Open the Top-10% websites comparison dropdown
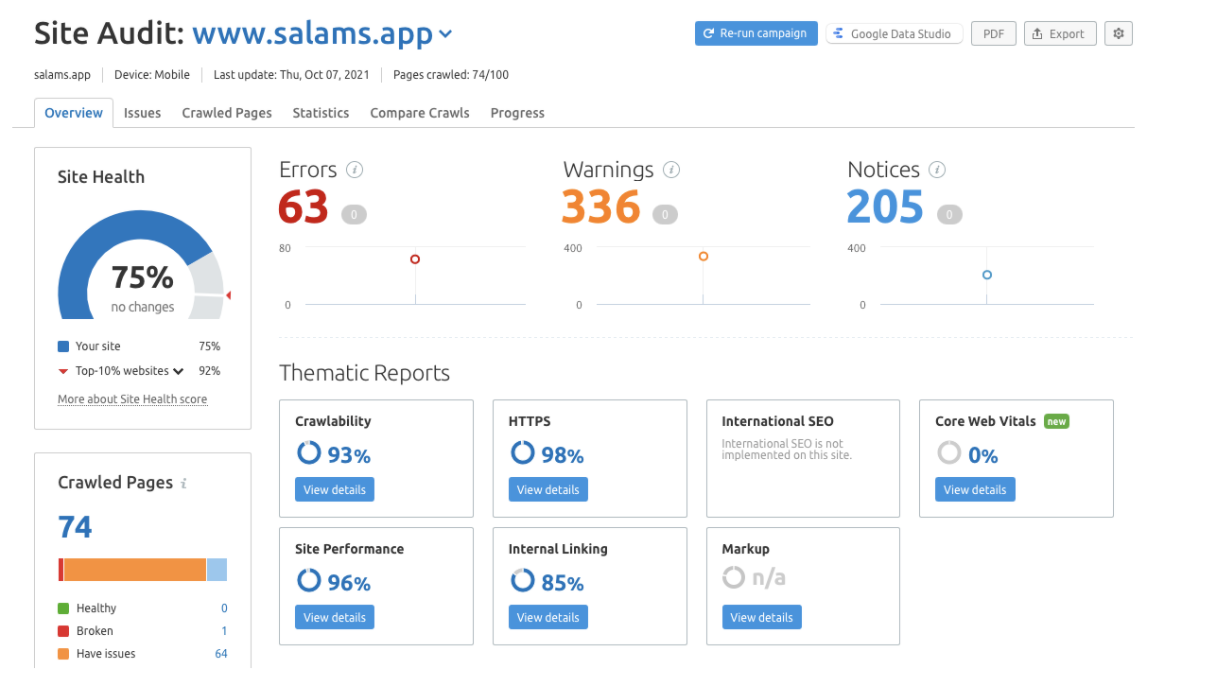This screenshot has width=1206, height=700. [x=178, y=370]
